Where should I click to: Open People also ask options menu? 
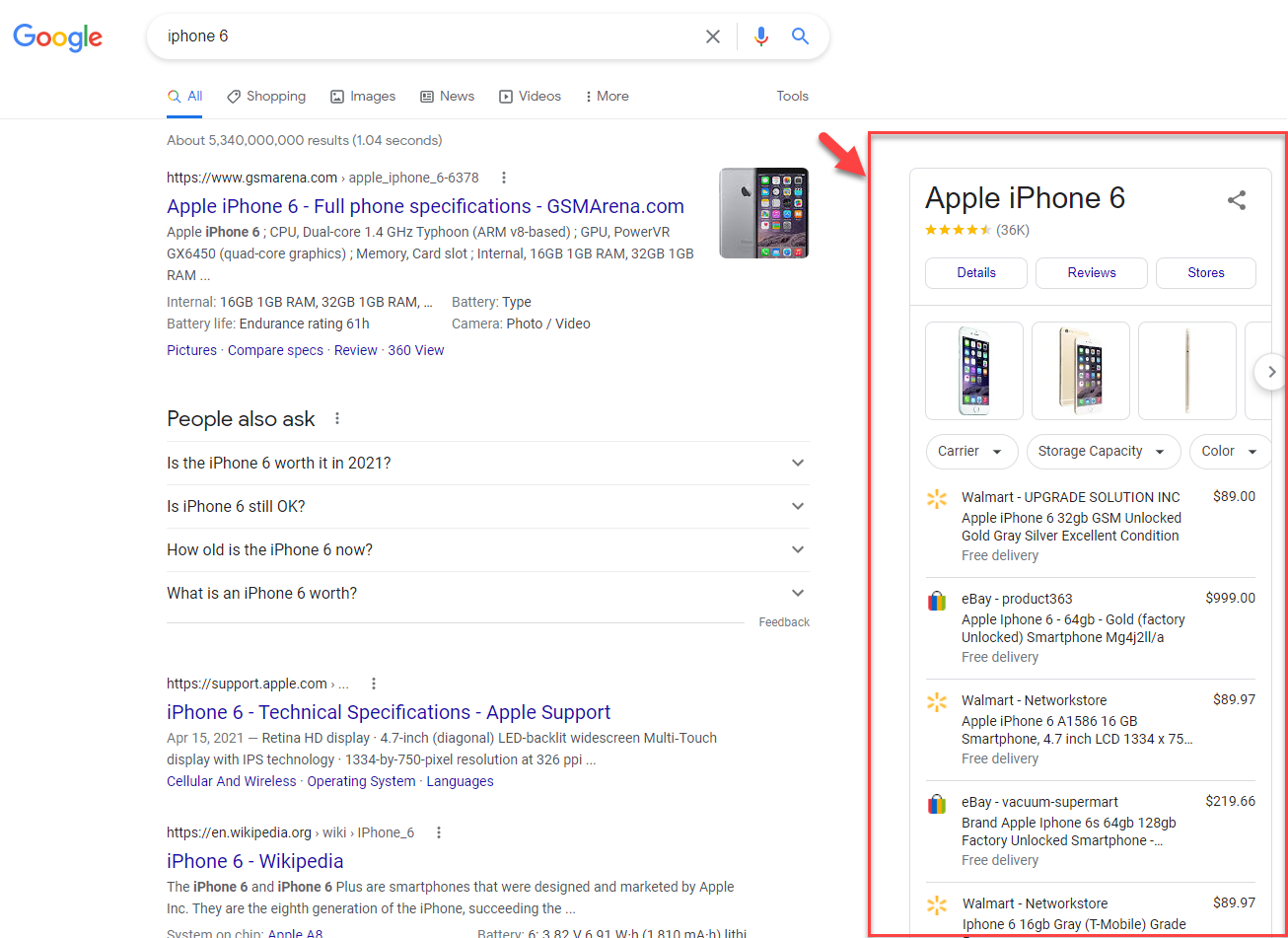(337, 418)
